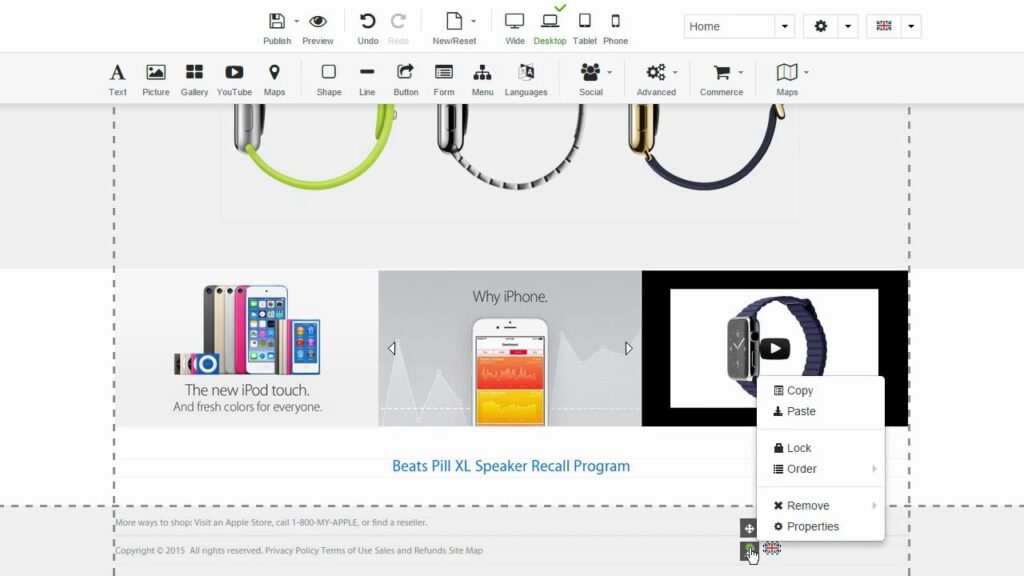1024x576 pixels.
Task: Insert a Button element
Action: coord(405,80)
